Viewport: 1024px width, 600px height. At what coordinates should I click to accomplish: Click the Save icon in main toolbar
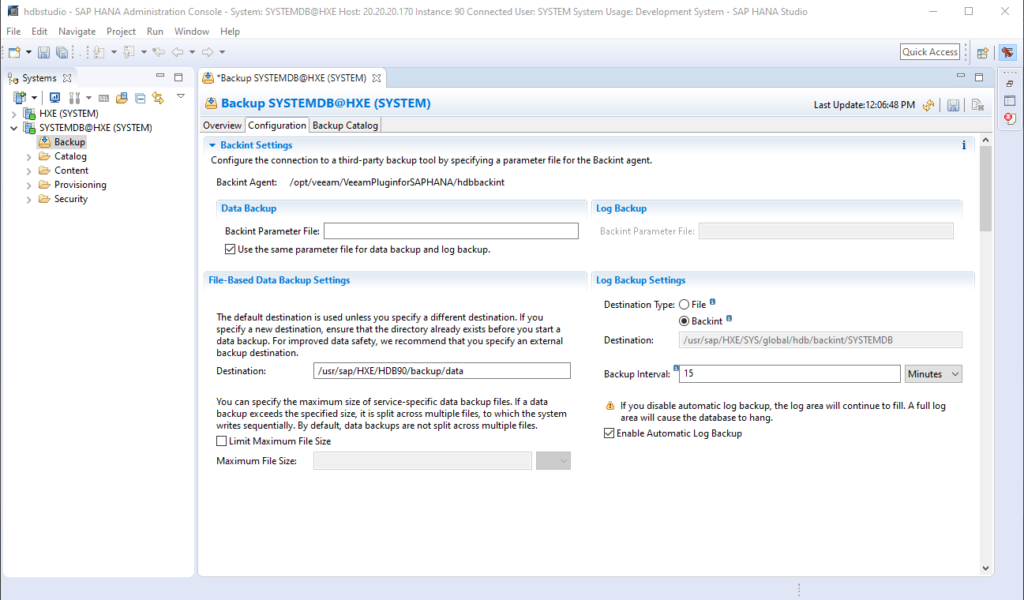44,52
